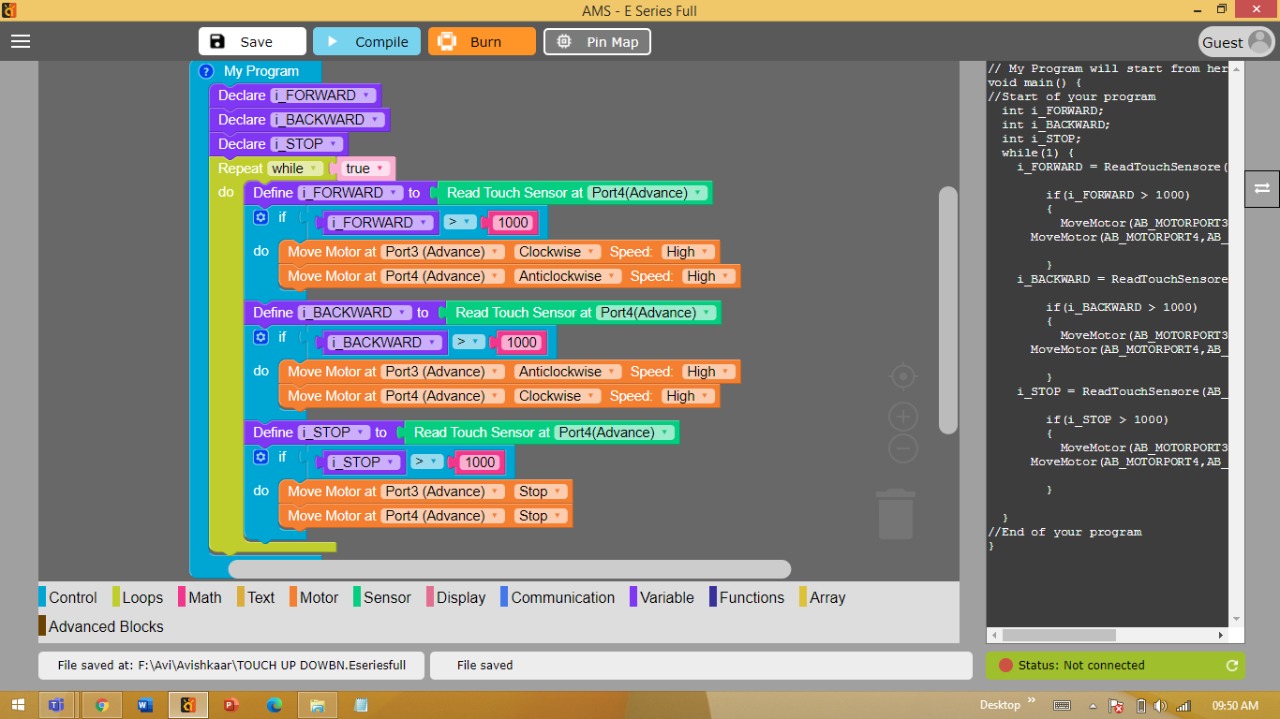The image size is (1280, 719).
Task: Open speed High dropdown of Port4 Anticlockwise motor
Action: tap(709, 276)
